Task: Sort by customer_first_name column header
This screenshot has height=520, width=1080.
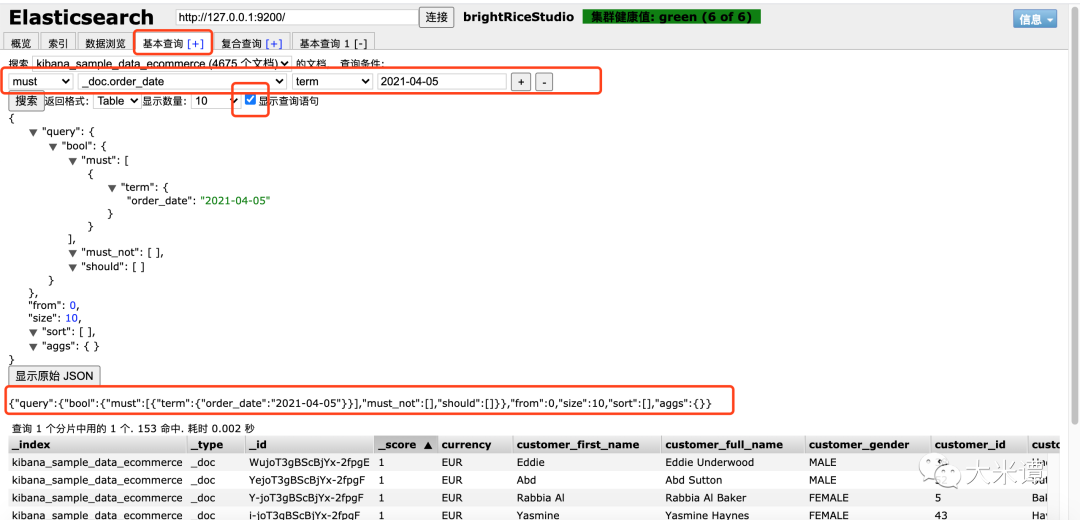Action: click(588, 445)
